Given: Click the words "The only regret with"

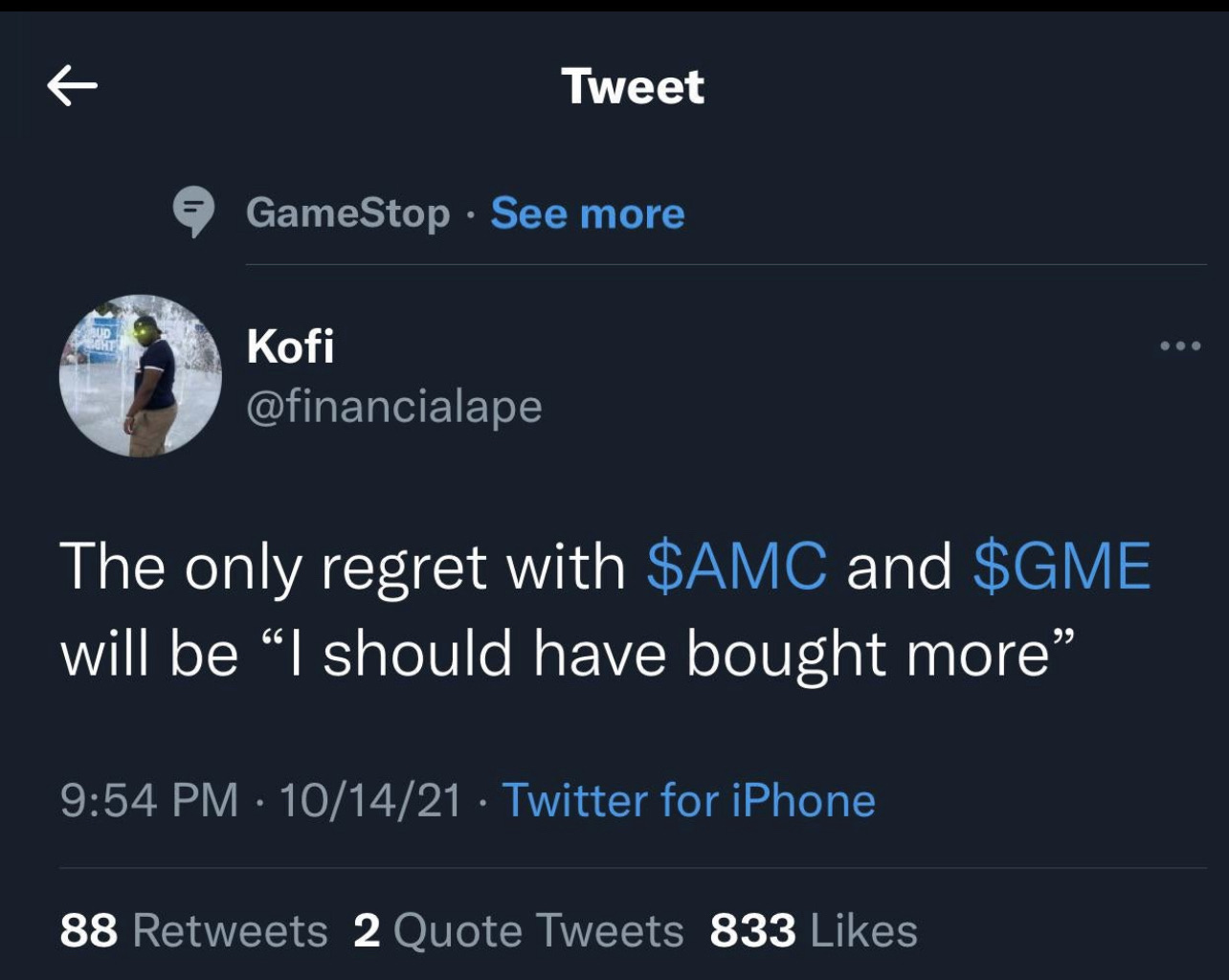Looking at the screenshot, I should tap(343, 566).
